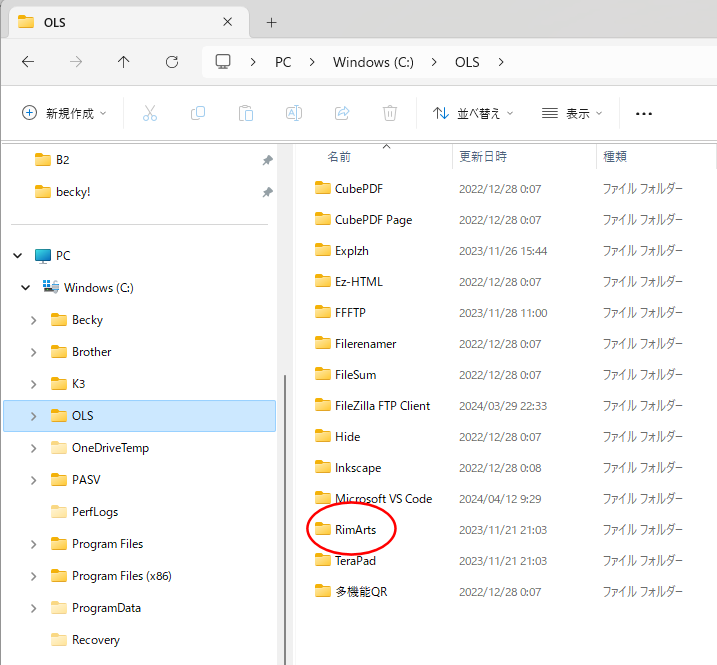Close the OLS tab
Image resolution: width=717 pixels, height=665 pixels.
pos(227,21)
